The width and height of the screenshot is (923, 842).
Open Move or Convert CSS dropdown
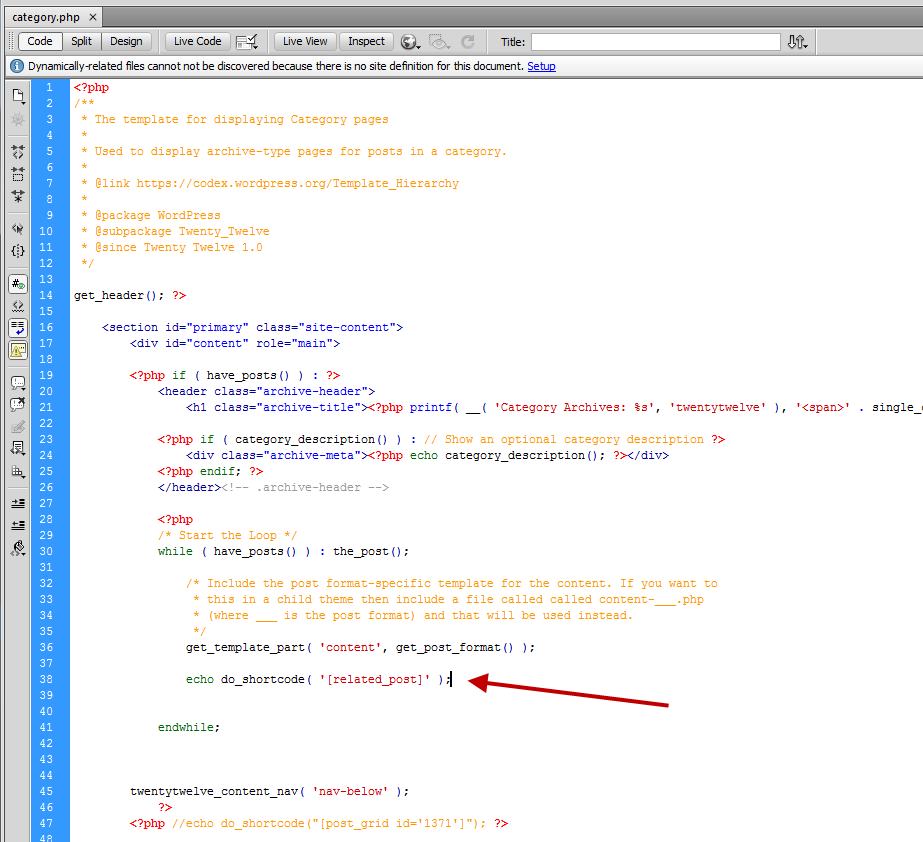18,472
